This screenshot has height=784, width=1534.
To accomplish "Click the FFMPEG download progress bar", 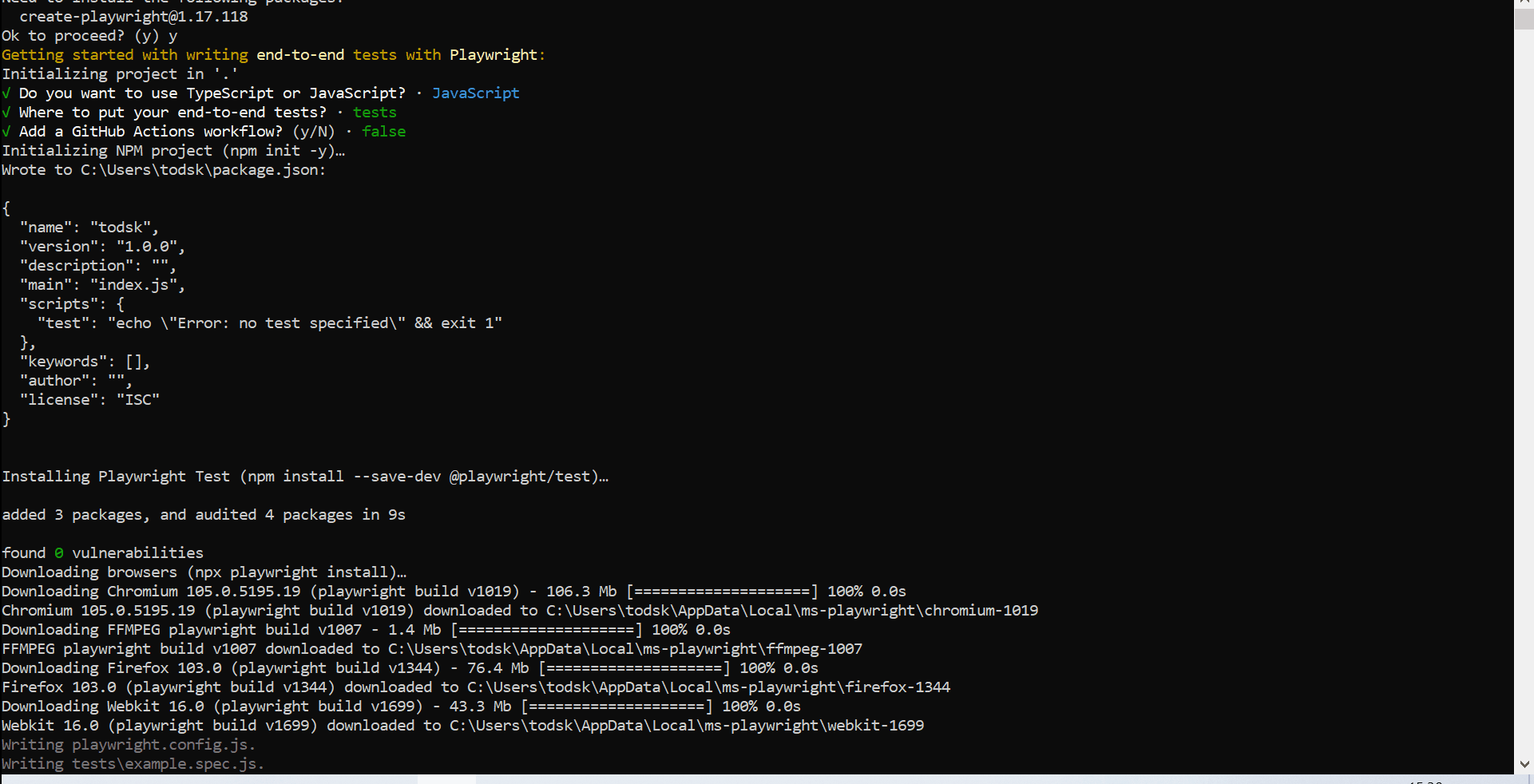I will [546, 630].
